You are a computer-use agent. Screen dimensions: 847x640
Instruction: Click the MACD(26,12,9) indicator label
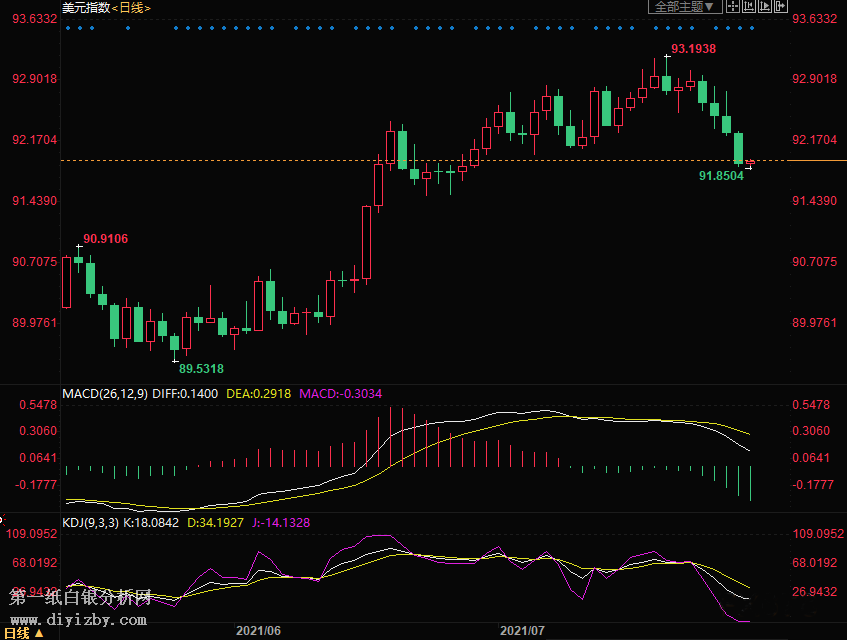point(105,394)
